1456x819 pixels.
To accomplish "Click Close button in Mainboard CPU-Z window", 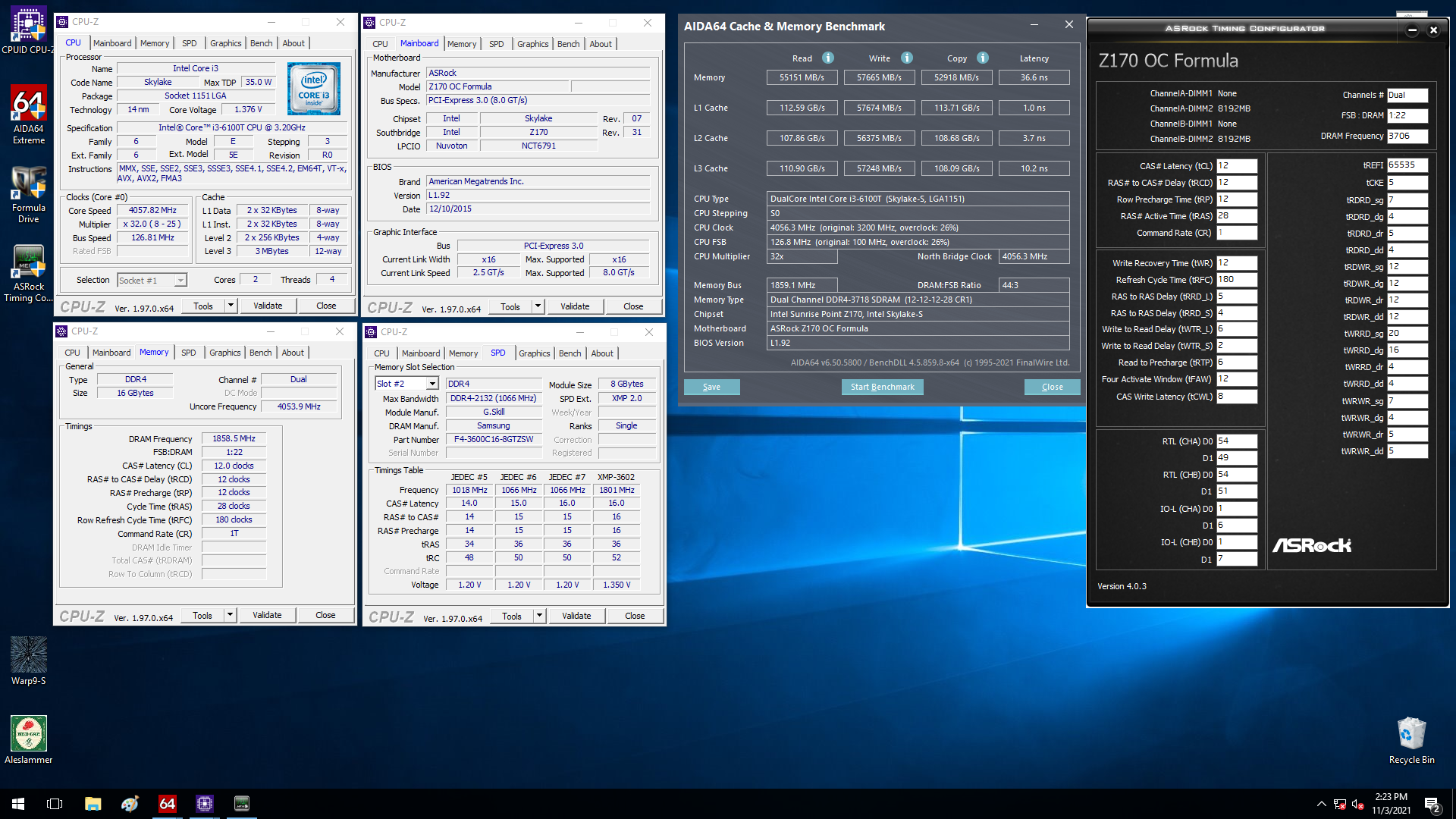I will [633, 306].
